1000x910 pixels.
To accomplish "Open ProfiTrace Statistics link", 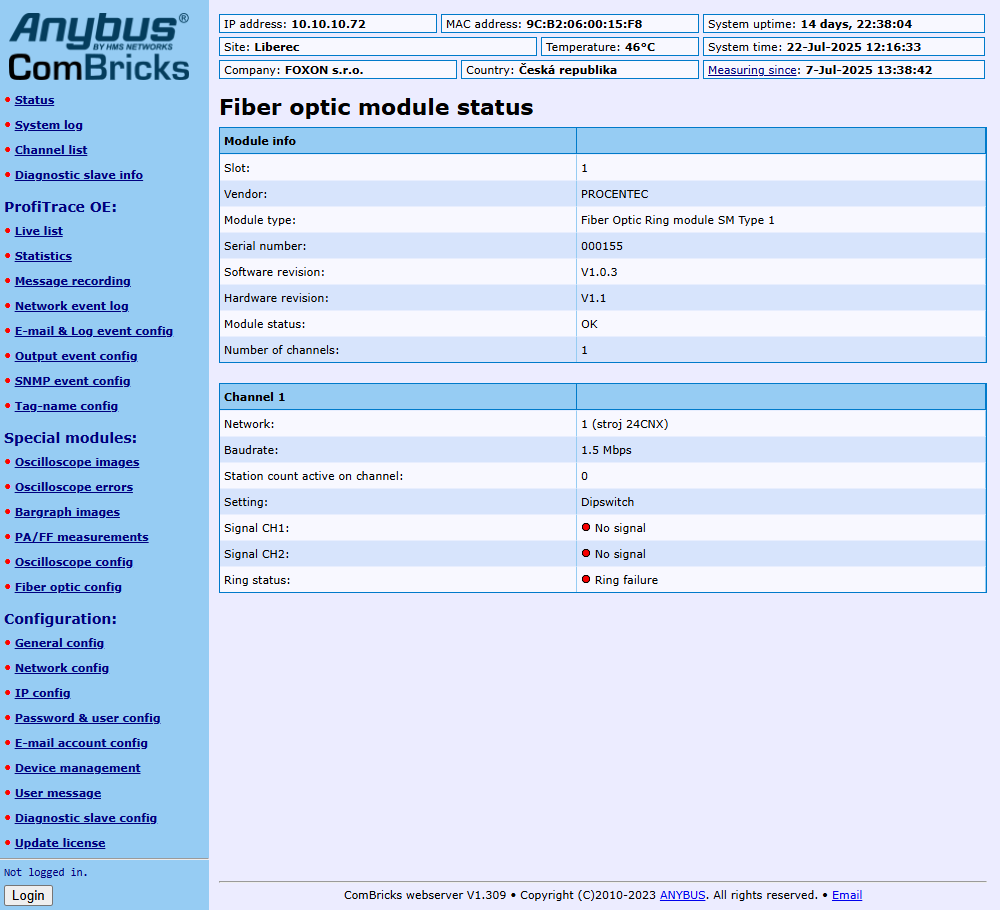I will [43, 256].
